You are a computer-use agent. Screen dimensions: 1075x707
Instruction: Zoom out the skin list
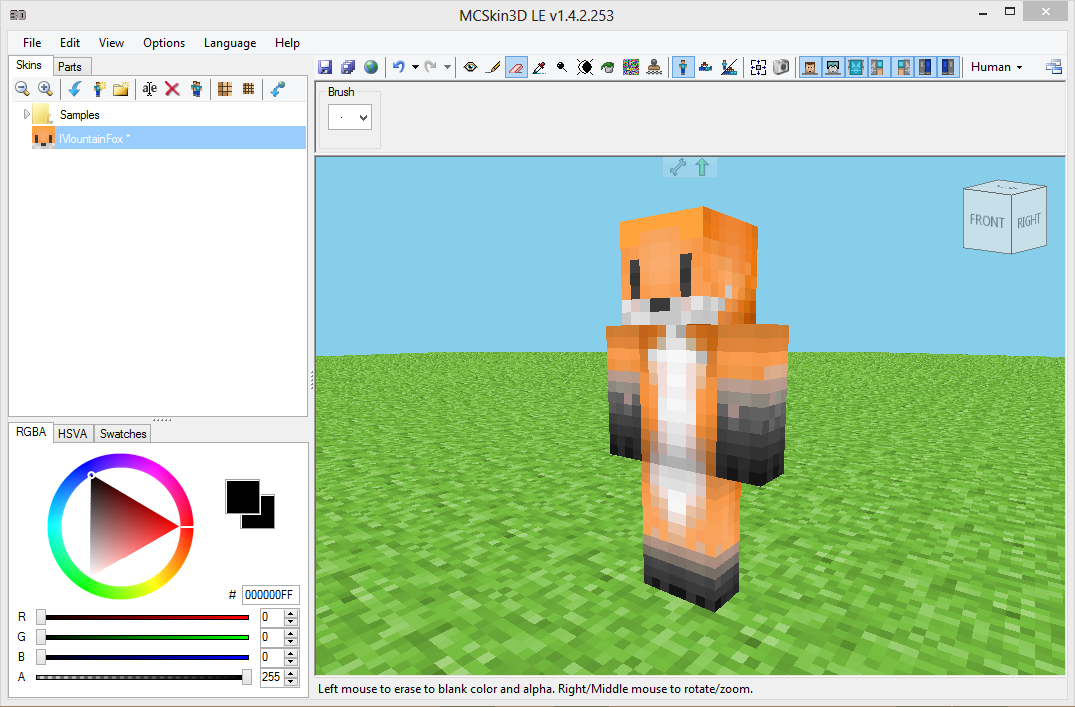(23, 88)
